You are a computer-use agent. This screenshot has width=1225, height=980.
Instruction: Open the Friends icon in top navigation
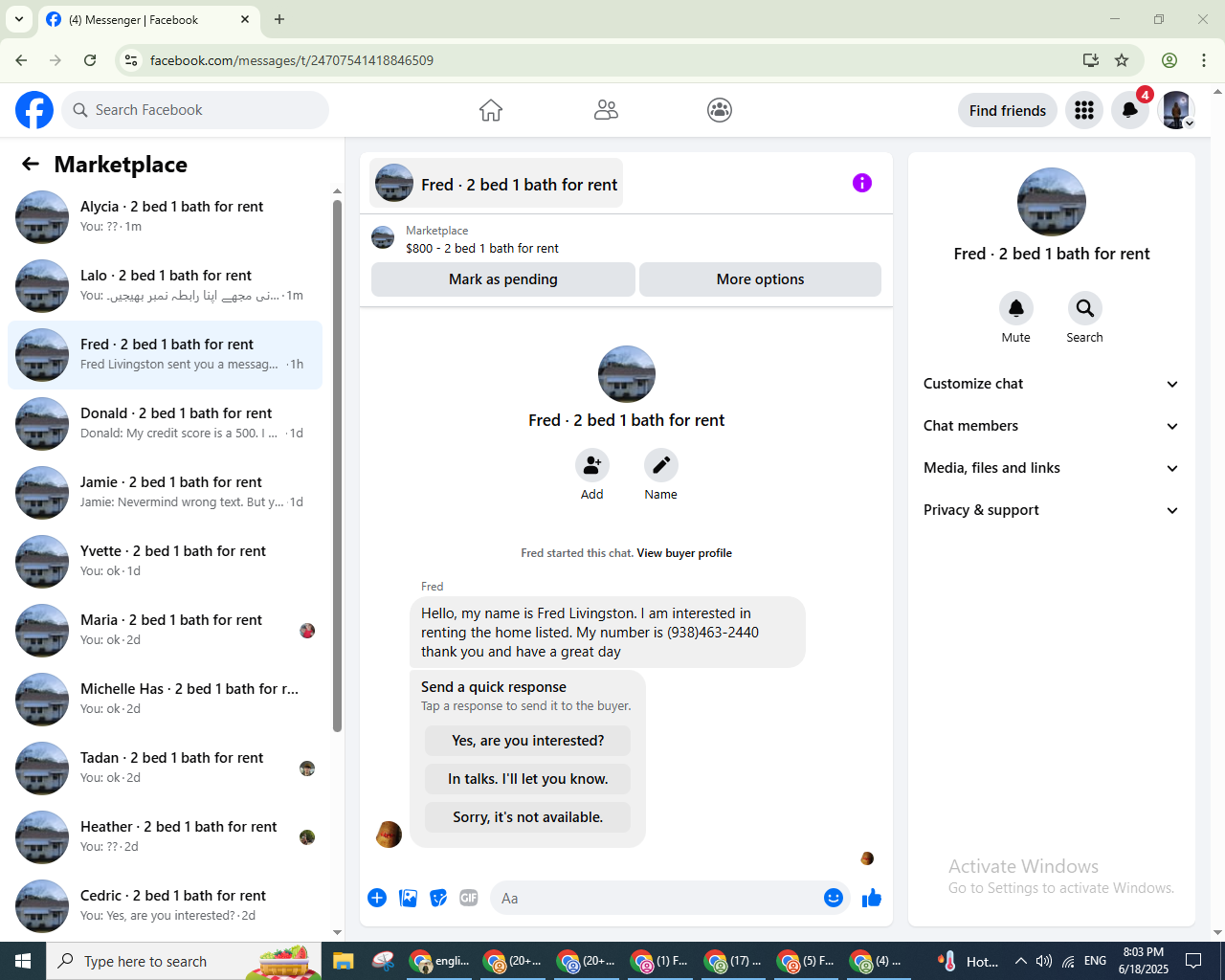click(606, 110)
